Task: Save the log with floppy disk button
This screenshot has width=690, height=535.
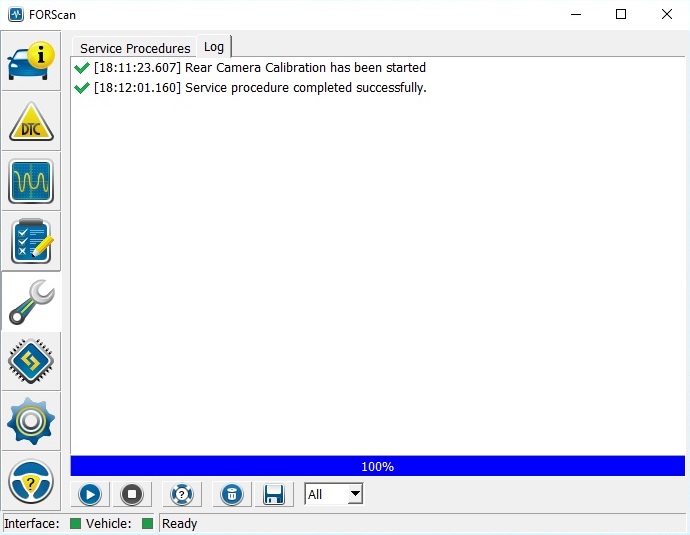Action: 274,494
